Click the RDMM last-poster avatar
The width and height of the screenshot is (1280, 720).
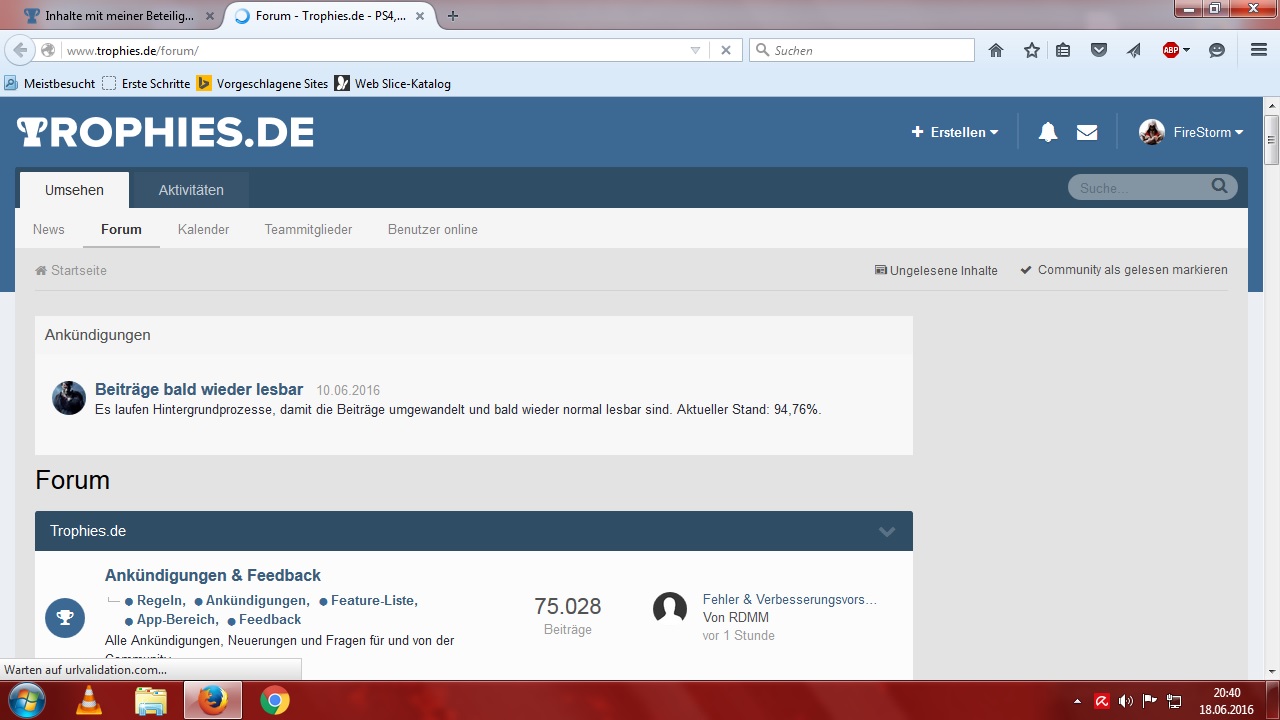[x=670, y=608]
